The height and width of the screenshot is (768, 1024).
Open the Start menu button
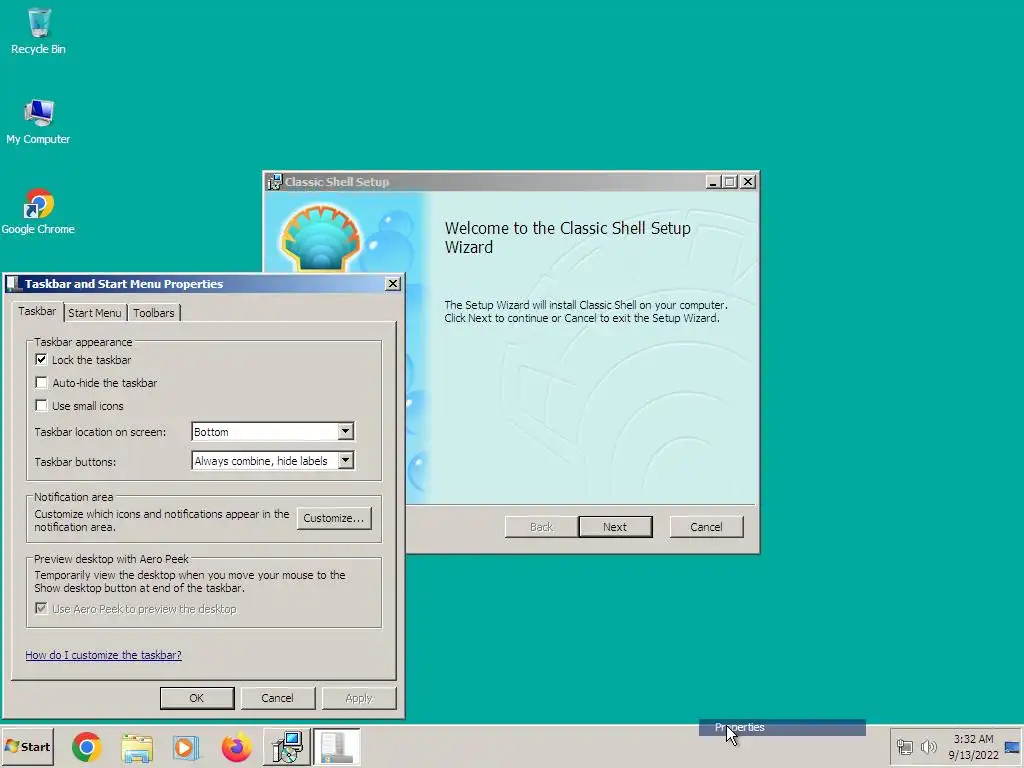tap(27, 746)
